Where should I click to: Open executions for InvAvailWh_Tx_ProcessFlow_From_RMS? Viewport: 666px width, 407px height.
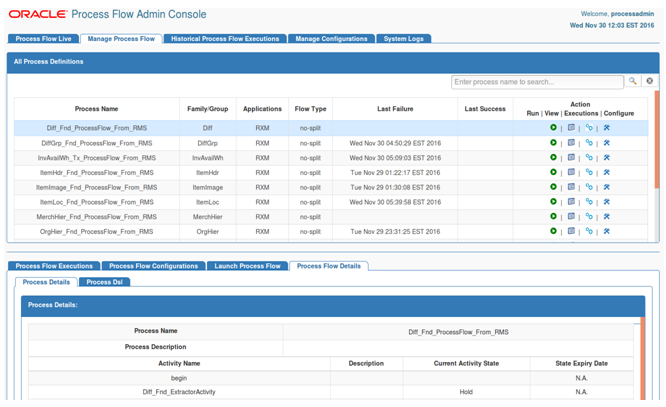(x=589, y=157)
